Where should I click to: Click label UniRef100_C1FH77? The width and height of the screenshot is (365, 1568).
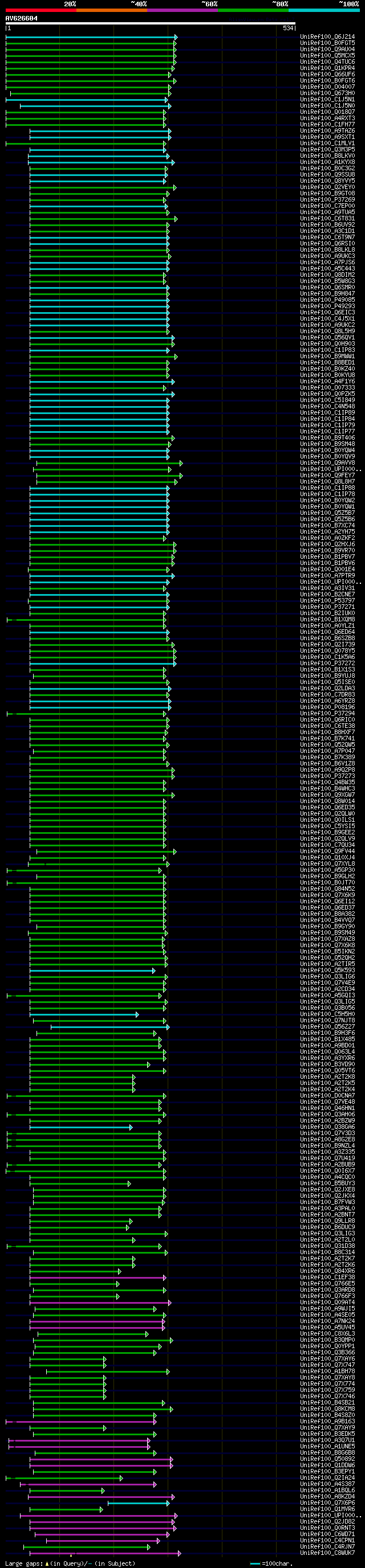(x=327, y=125)
